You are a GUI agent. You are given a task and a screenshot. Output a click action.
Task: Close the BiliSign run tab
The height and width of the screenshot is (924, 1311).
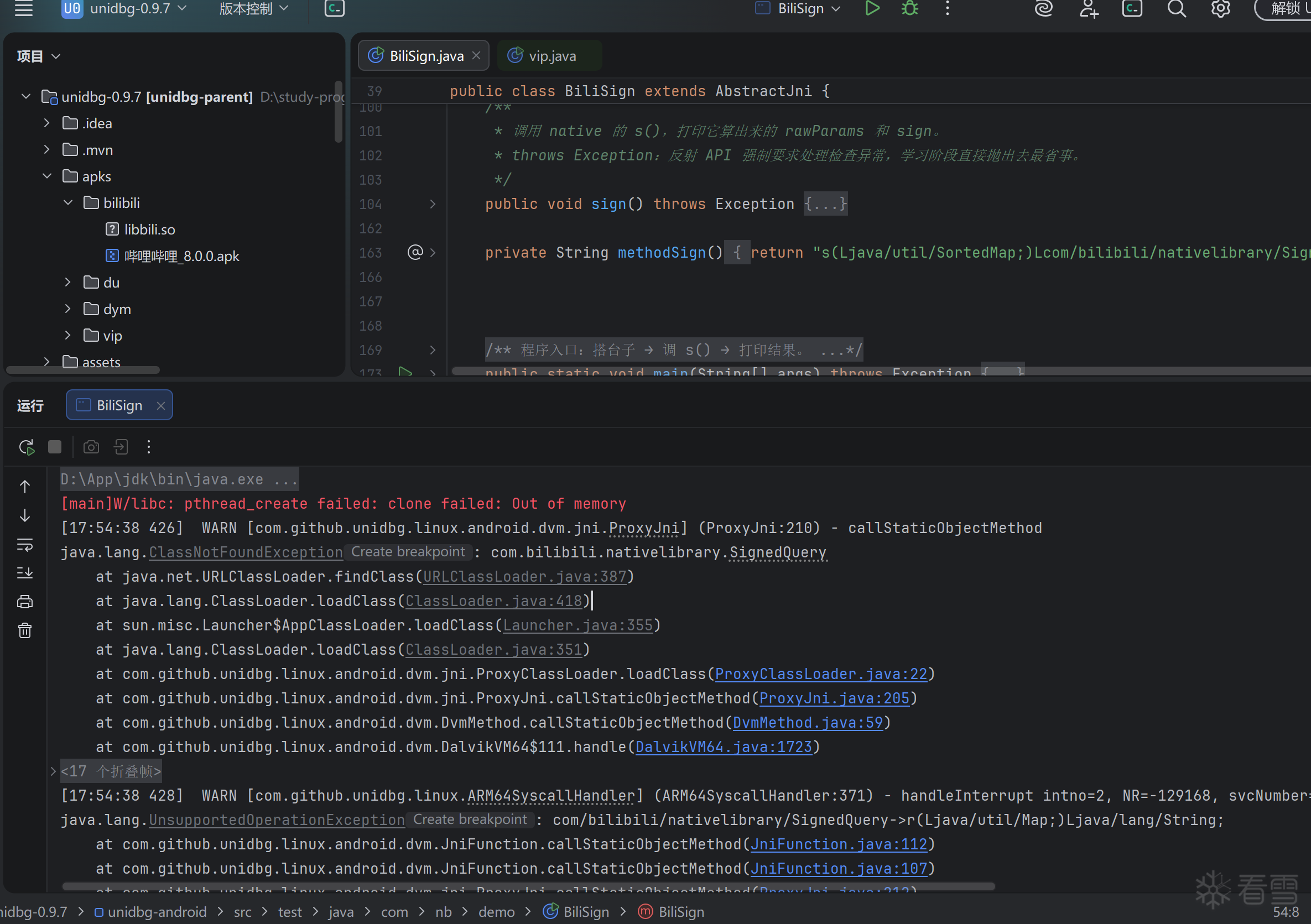tap(161, 405)
